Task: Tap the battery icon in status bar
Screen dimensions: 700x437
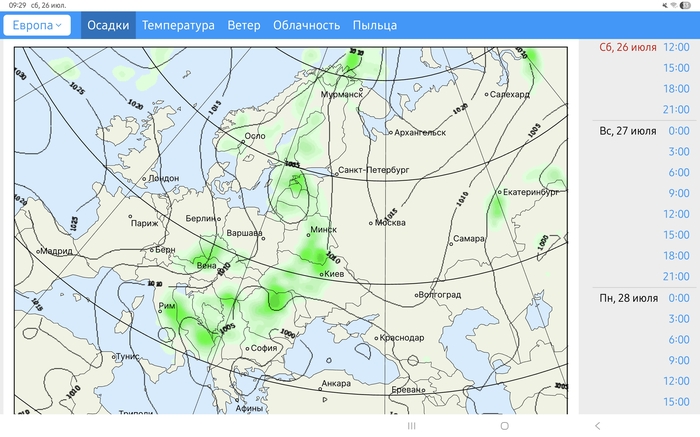Action: tap(684, 5)
